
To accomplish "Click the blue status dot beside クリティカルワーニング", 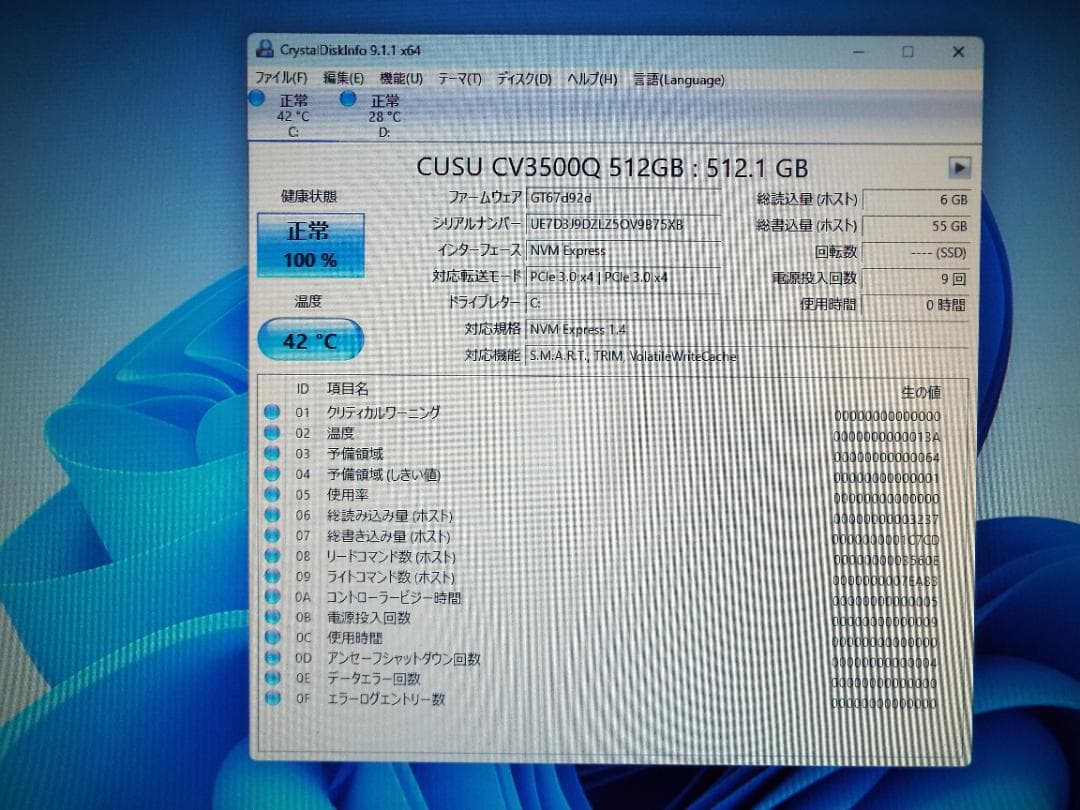I will (x=273, y=412).
